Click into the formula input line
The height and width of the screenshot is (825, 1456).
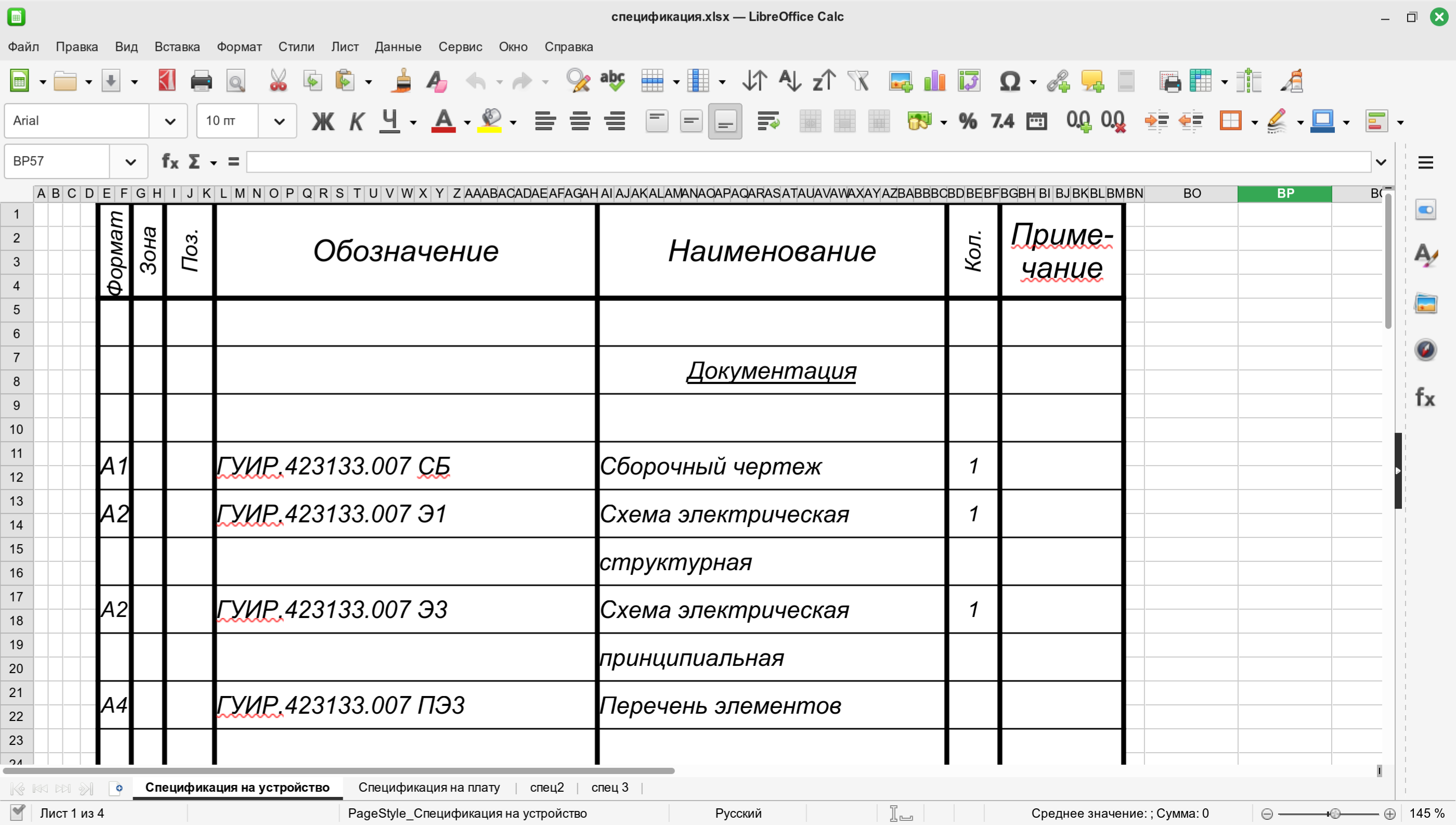(x=808, y=162)
